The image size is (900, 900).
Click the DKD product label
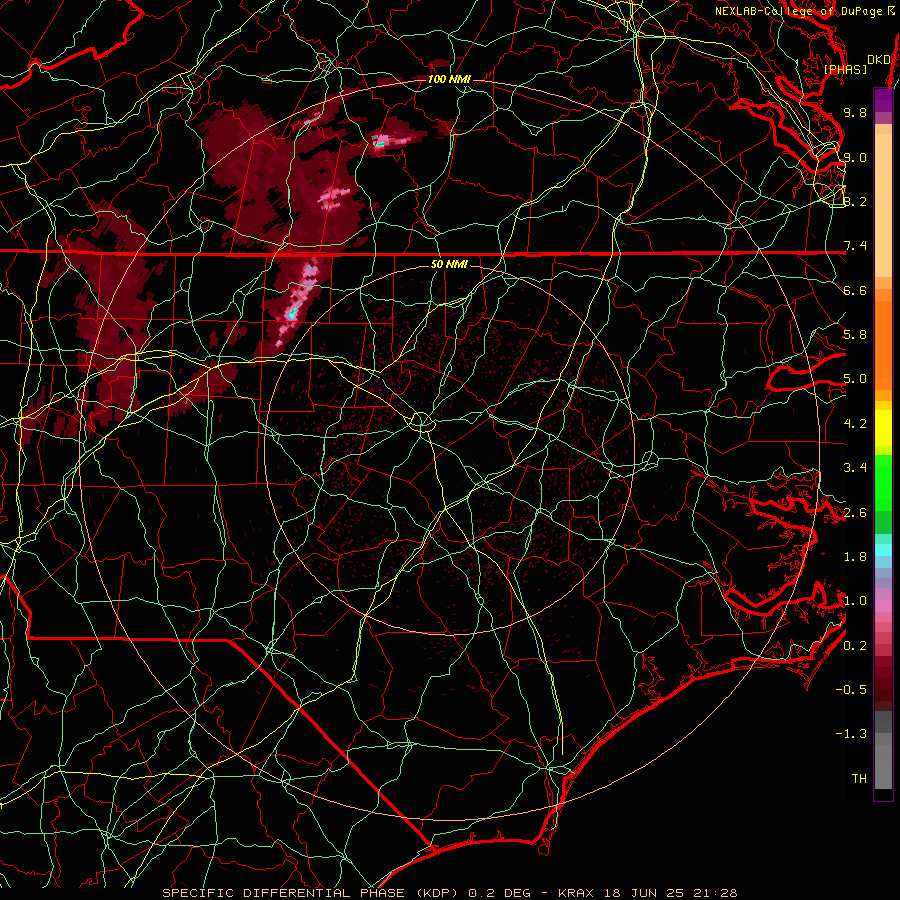pyautogui.click(x=879, y=60)
